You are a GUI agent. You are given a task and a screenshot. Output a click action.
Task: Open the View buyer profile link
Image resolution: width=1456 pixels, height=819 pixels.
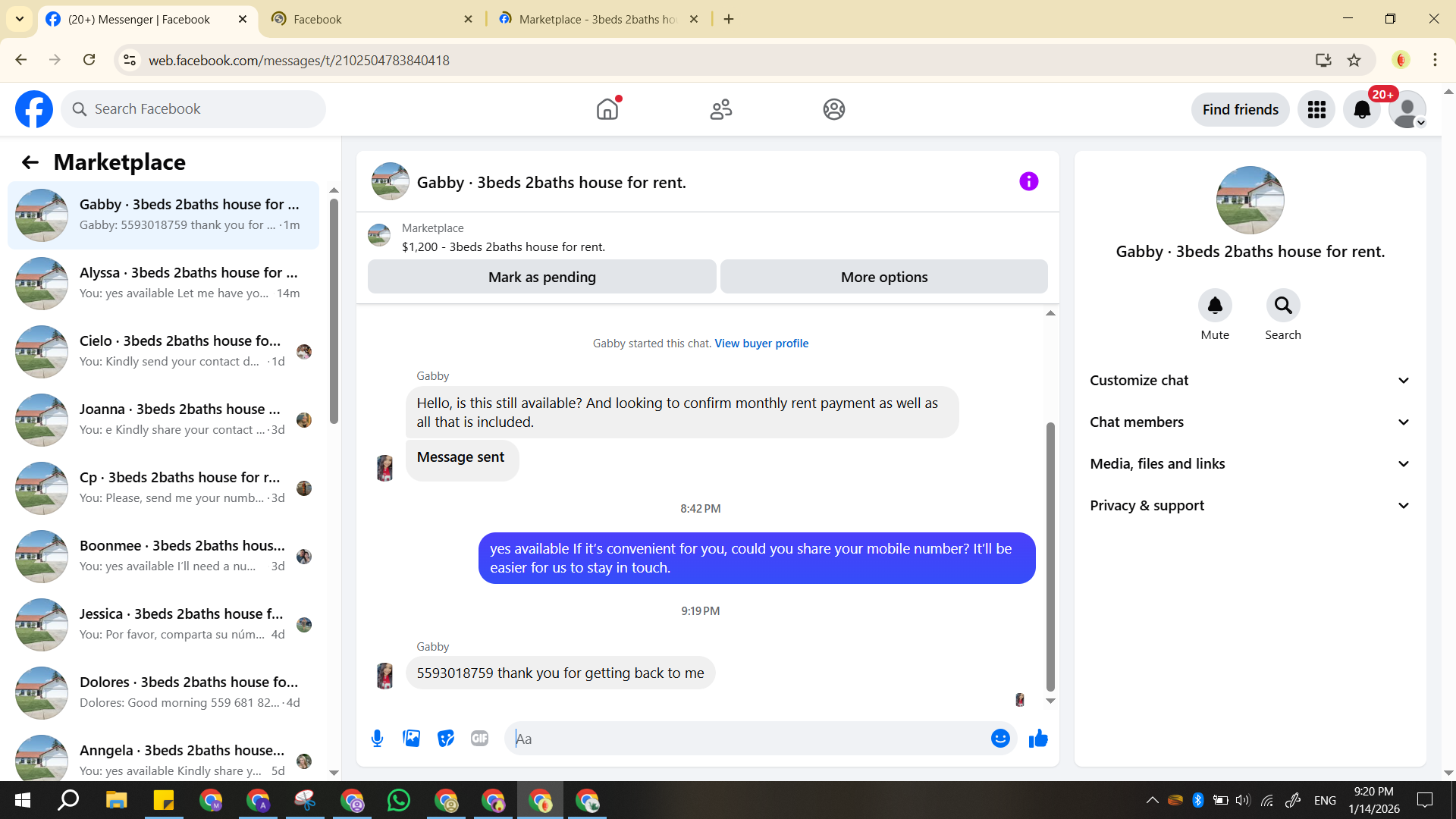pos(761,344)
